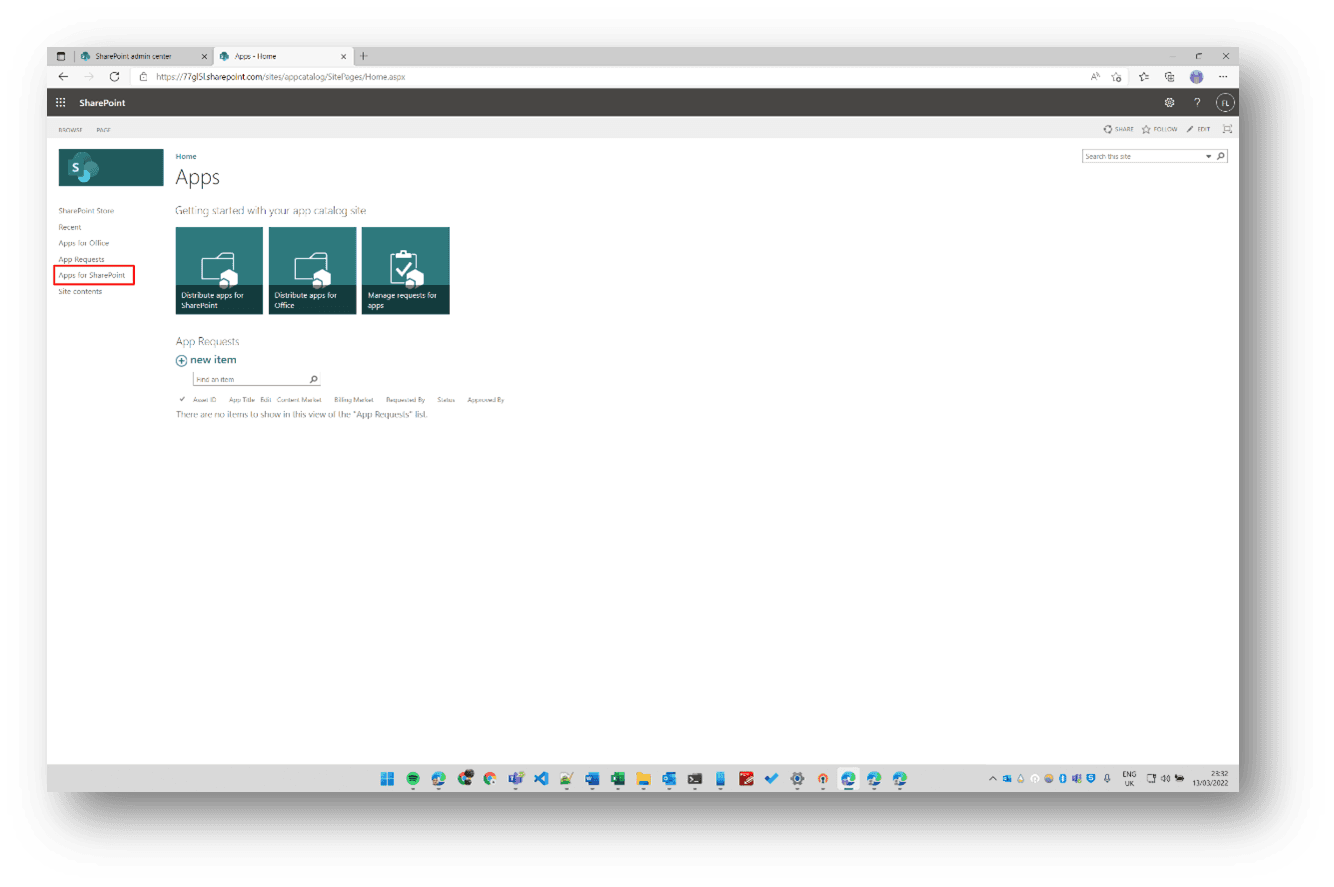Image resolution: width=1334 pixels, height=887 pixels.
Task: Add this page to favorites
Action: (1117, 77)
